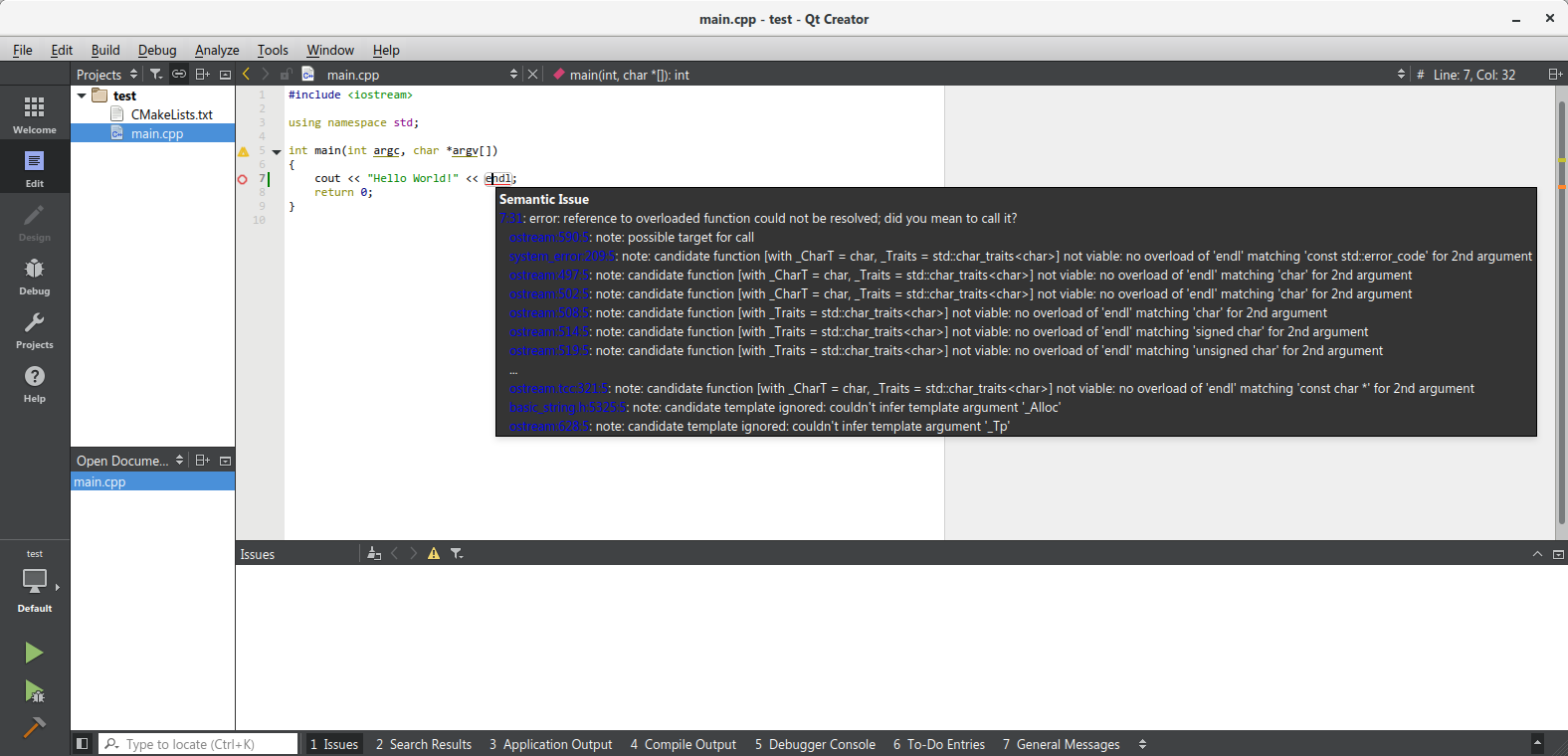Open the Debug menu
This screenshot has width=1568, height=756.
tap(157, 50)
